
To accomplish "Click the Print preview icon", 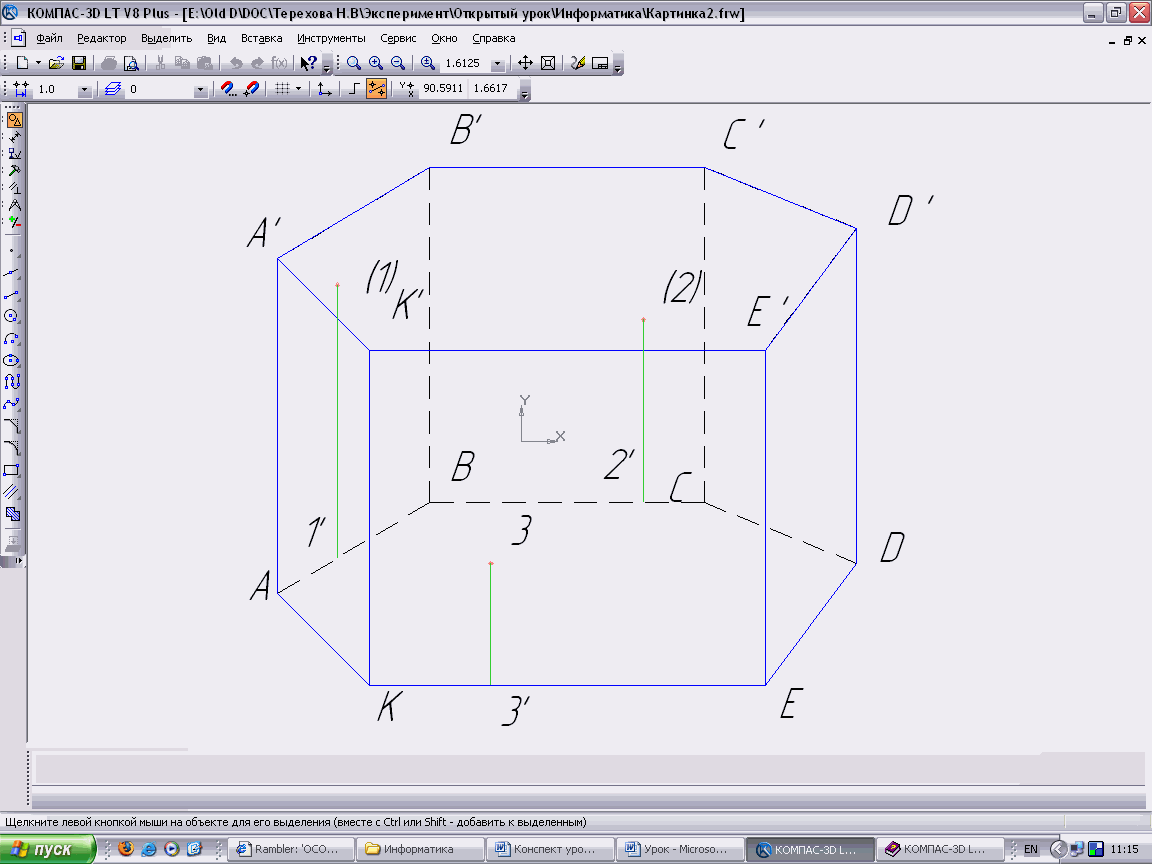I will 130,63.
